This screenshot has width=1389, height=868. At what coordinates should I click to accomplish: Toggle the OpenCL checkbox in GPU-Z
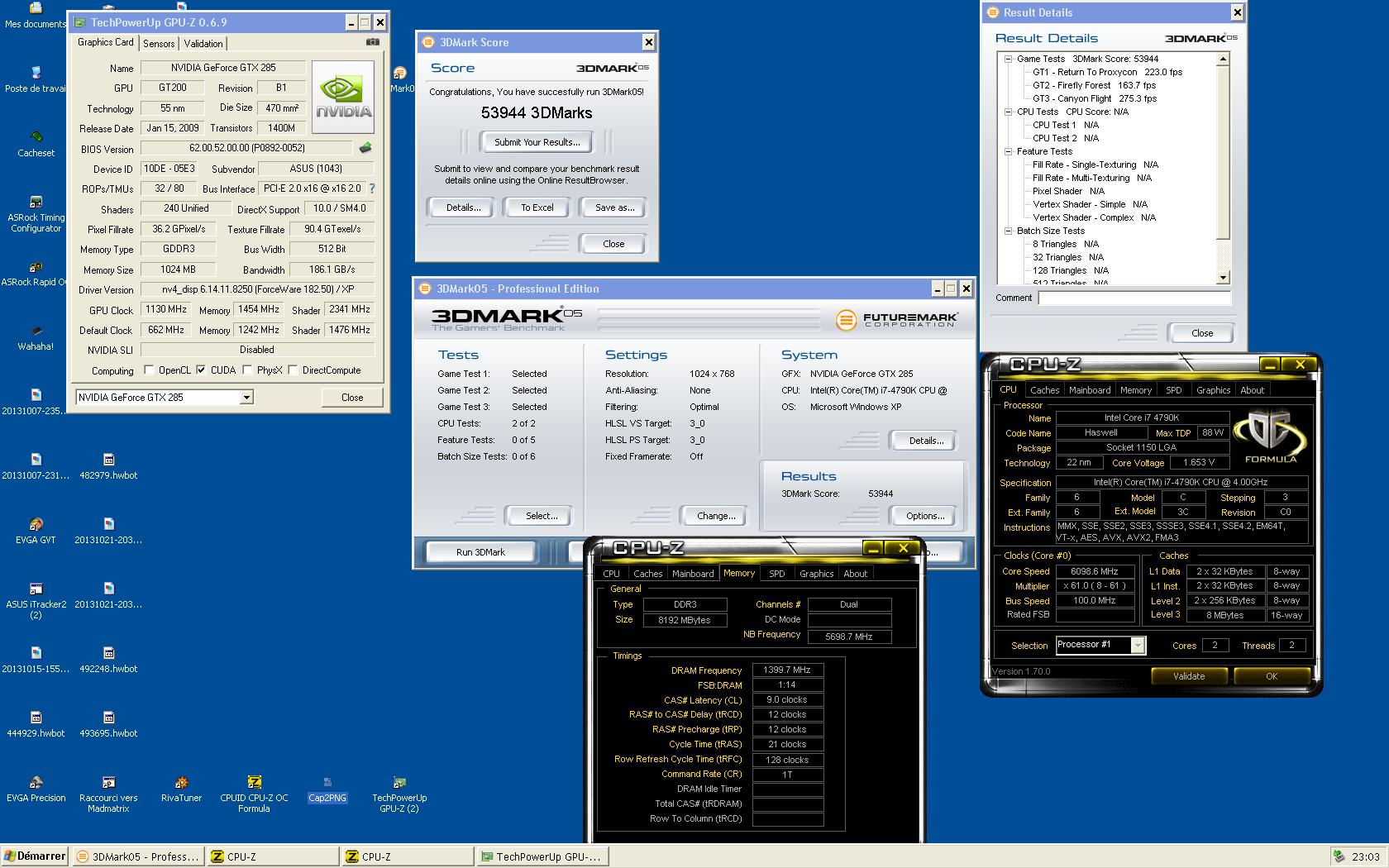(x=149, y=370)
